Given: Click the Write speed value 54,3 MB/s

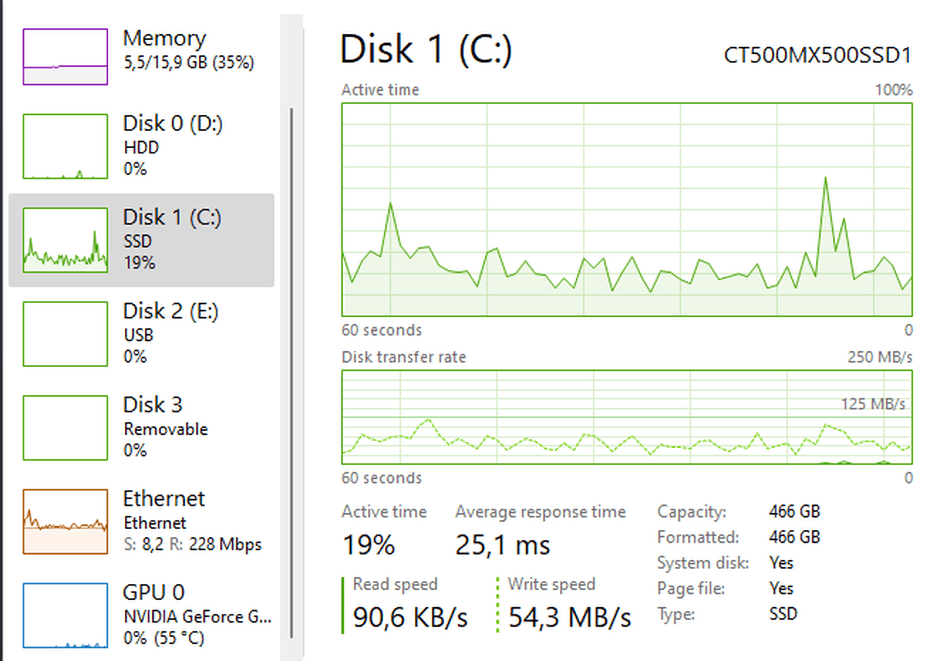Looking at the screenshot, I should pos(570,617).
